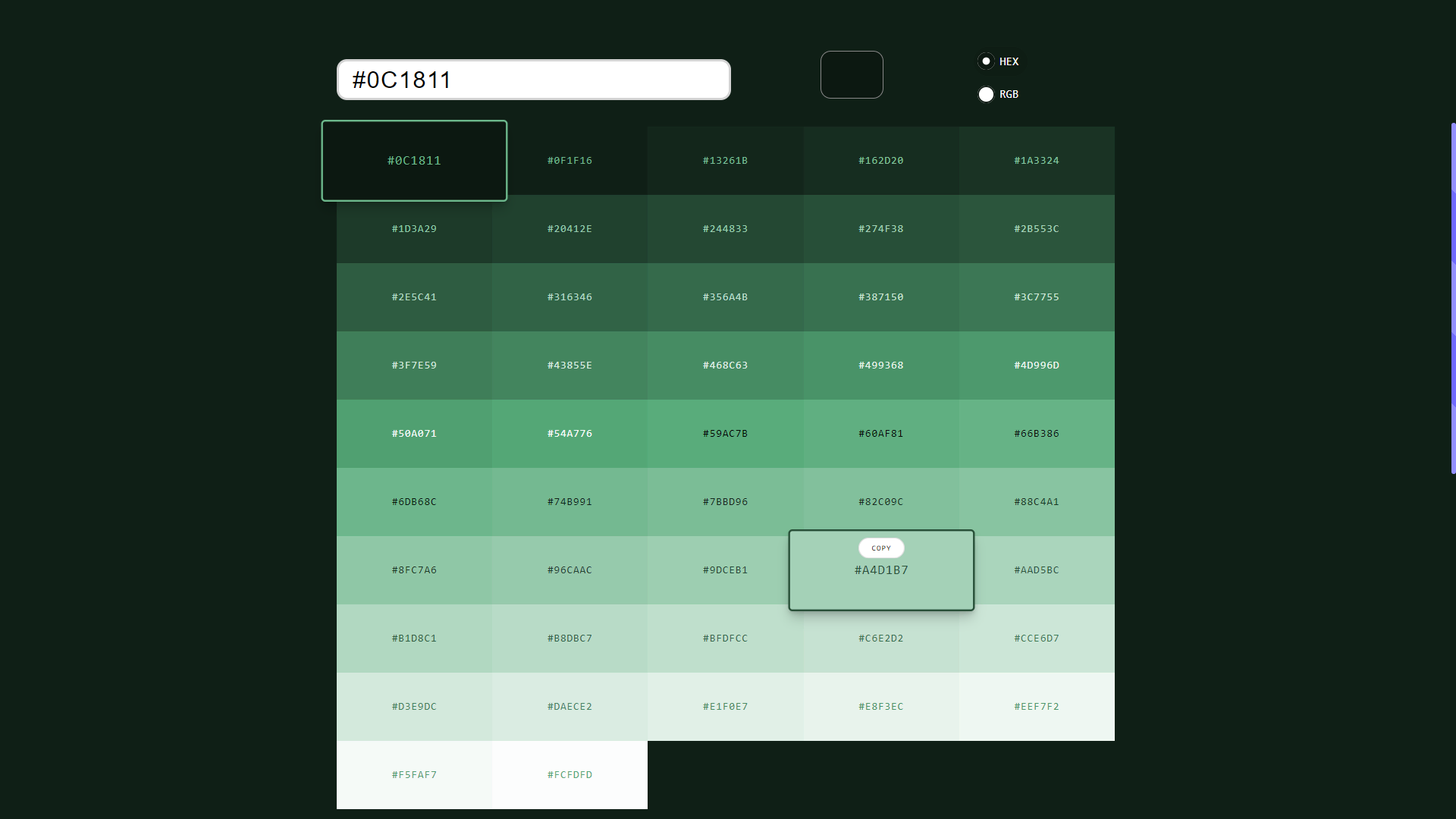Select the #2B553C swatch
Viewport: 1456px width, 819px height.
point(1037,229)
